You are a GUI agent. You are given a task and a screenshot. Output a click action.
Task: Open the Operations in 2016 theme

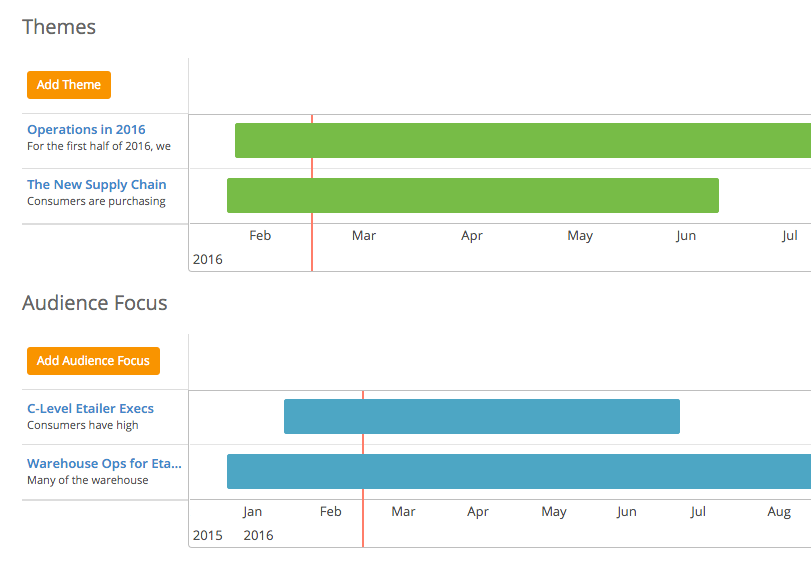pyautogui.click(x=86, y=129)
